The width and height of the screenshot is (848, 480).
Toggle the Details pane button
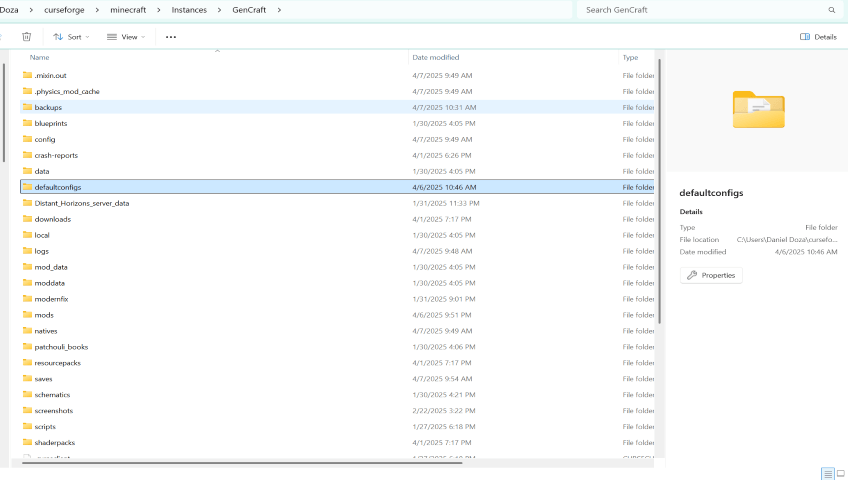click(x=818, y=37)
